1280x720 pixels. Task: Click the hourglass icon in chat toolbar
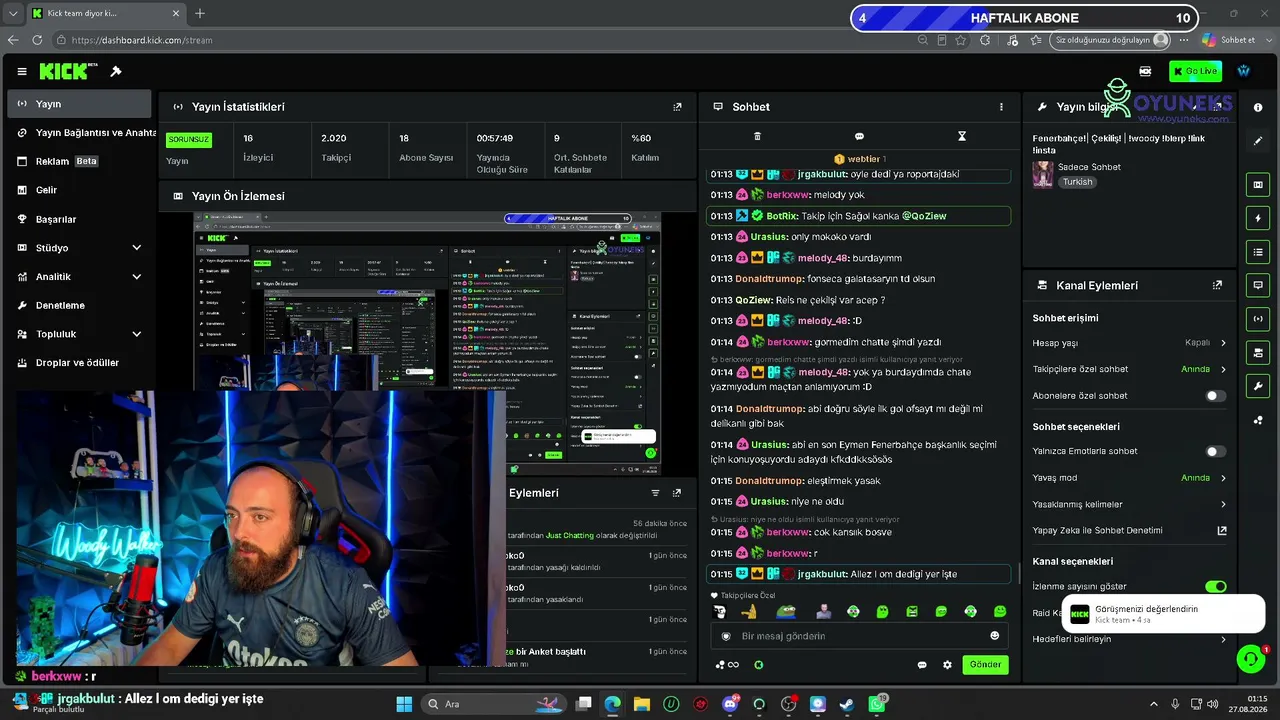pos(962,136)
